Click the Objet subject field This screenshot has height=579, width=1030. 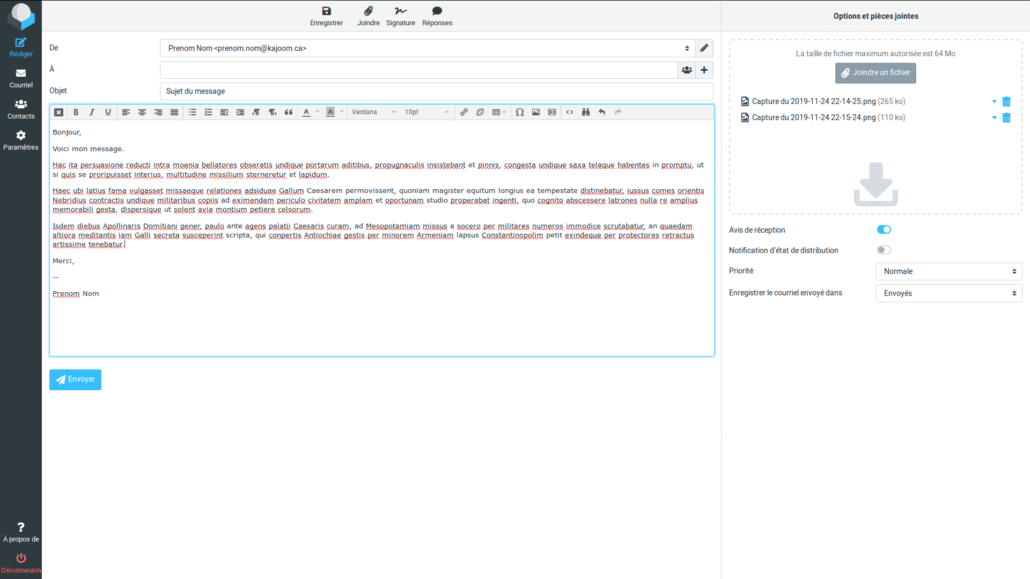pos(436,91)
